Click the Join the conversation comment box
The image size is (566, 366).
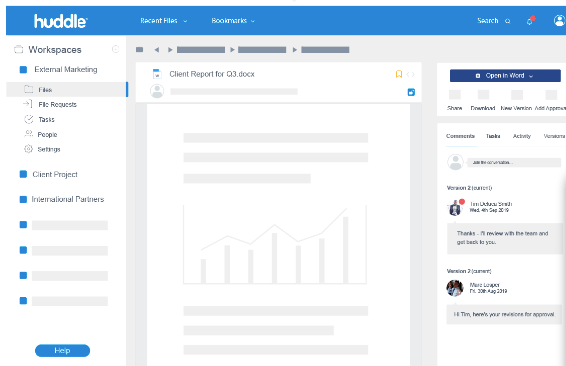(514, 162)
